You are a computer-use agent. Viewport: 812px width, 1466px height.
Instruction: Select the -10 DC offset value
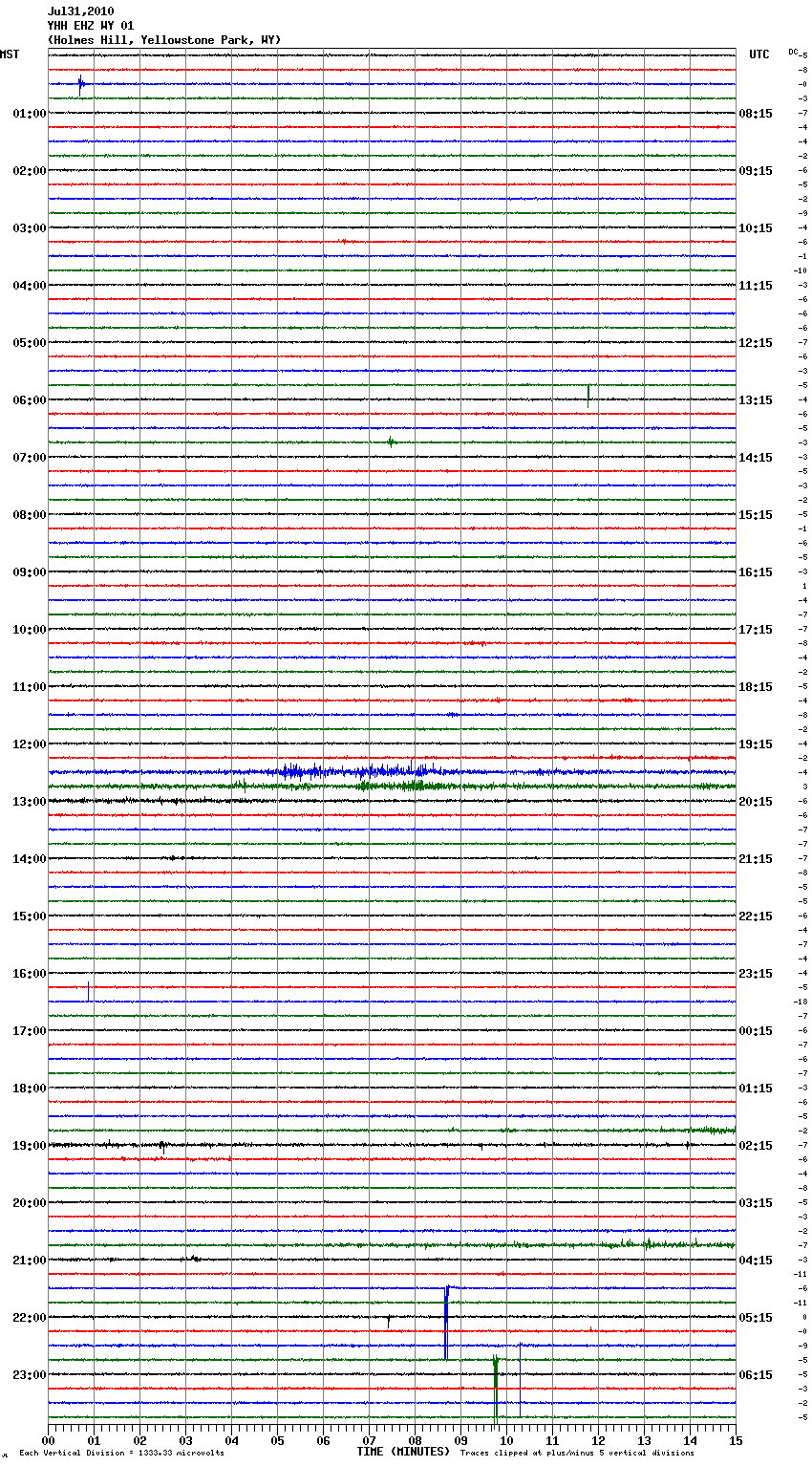(x=801, y=270)
